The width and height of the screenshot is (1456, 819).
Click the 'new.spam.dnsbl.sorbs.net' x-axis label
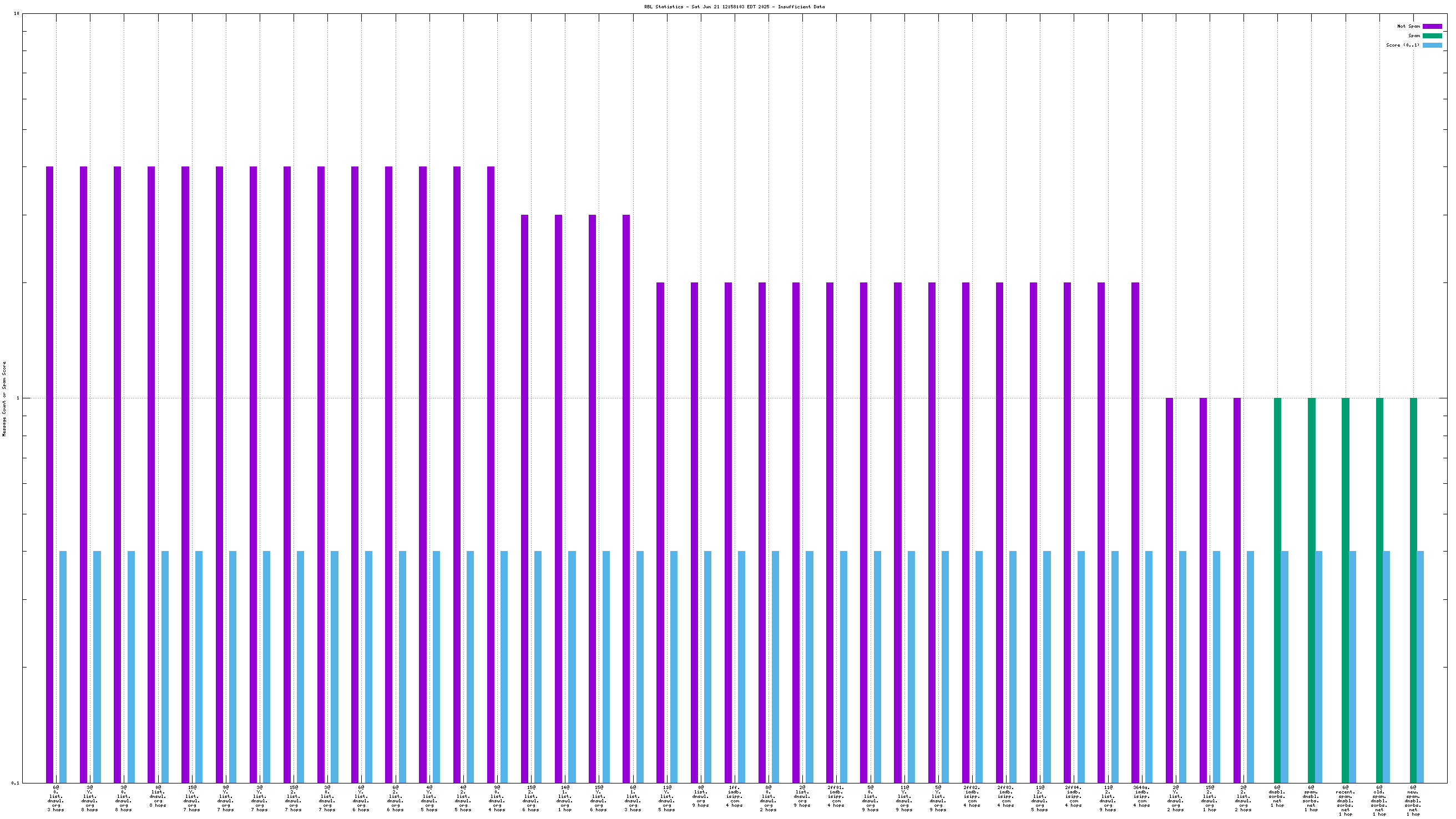click(x=1413, y=800)
